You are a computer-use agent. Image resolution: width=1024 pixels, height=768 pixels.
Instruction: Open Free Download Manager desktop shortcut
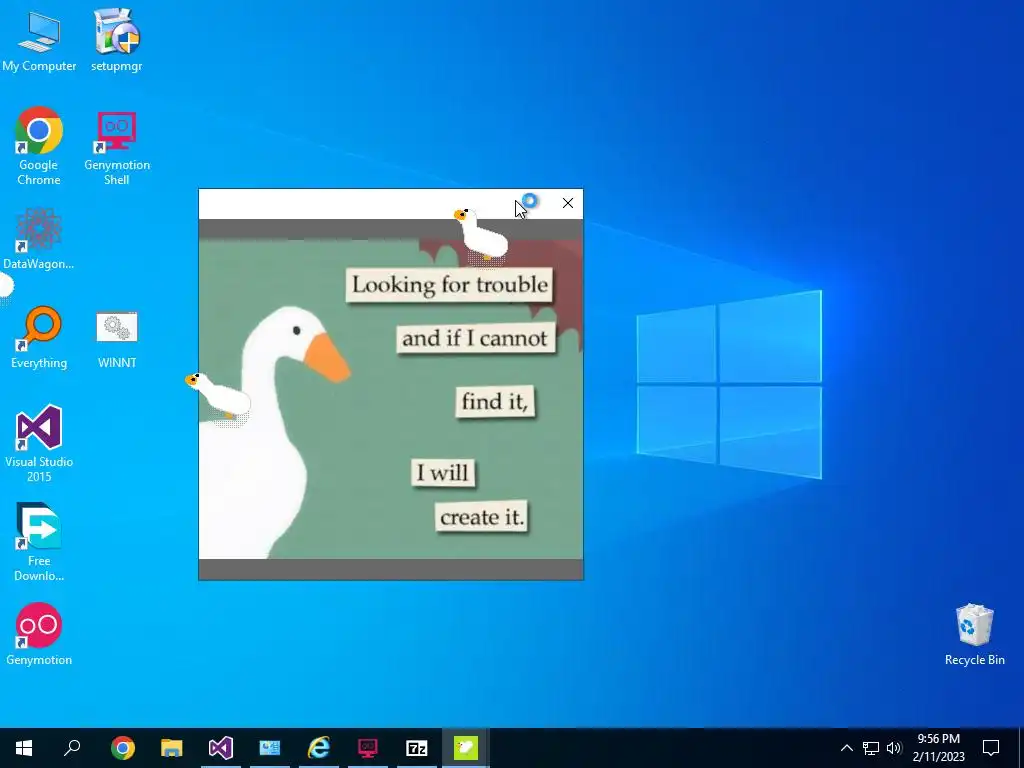[x=39, y=542]
